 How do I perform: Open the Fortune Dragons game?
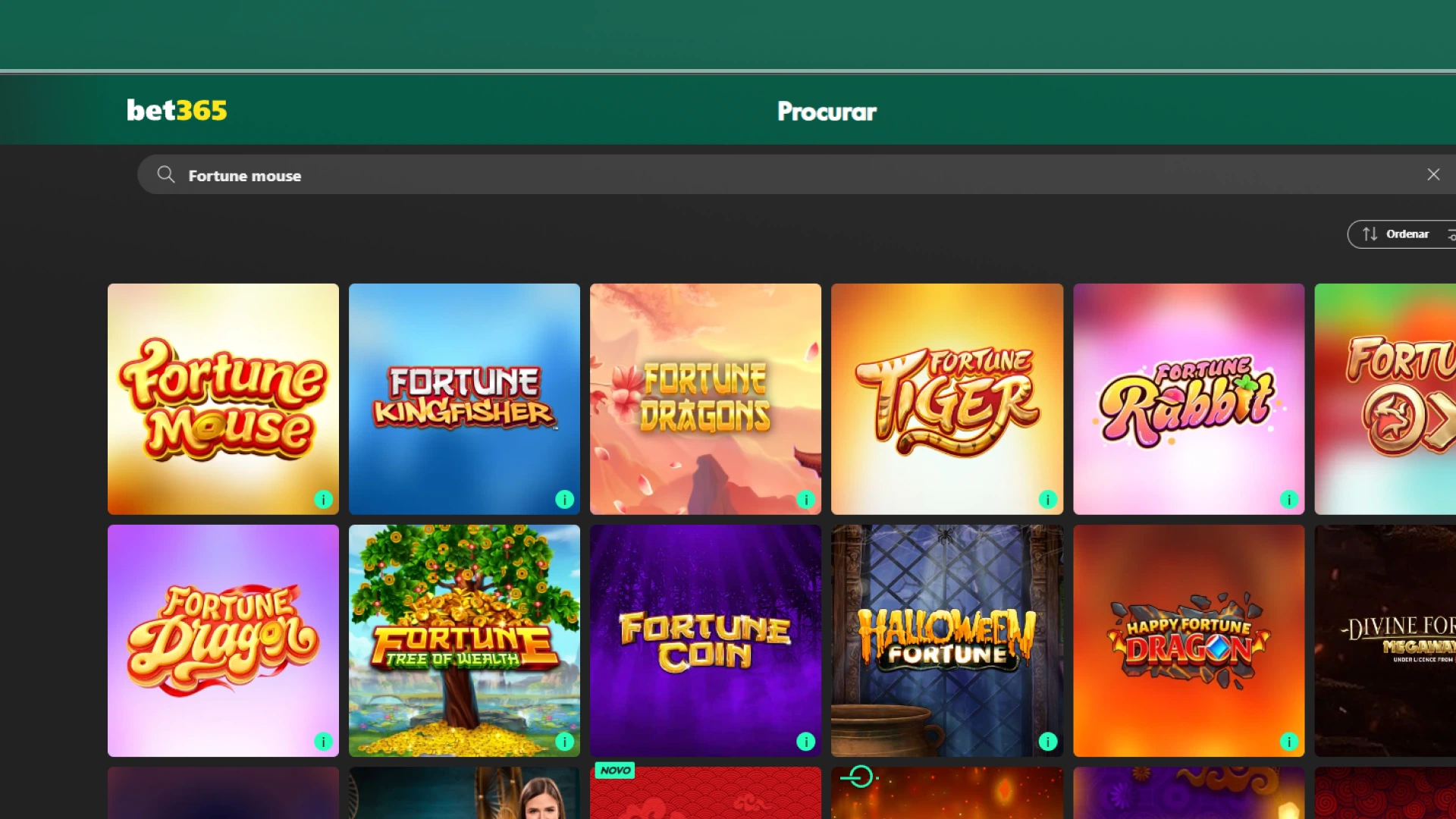coord(705,399)
